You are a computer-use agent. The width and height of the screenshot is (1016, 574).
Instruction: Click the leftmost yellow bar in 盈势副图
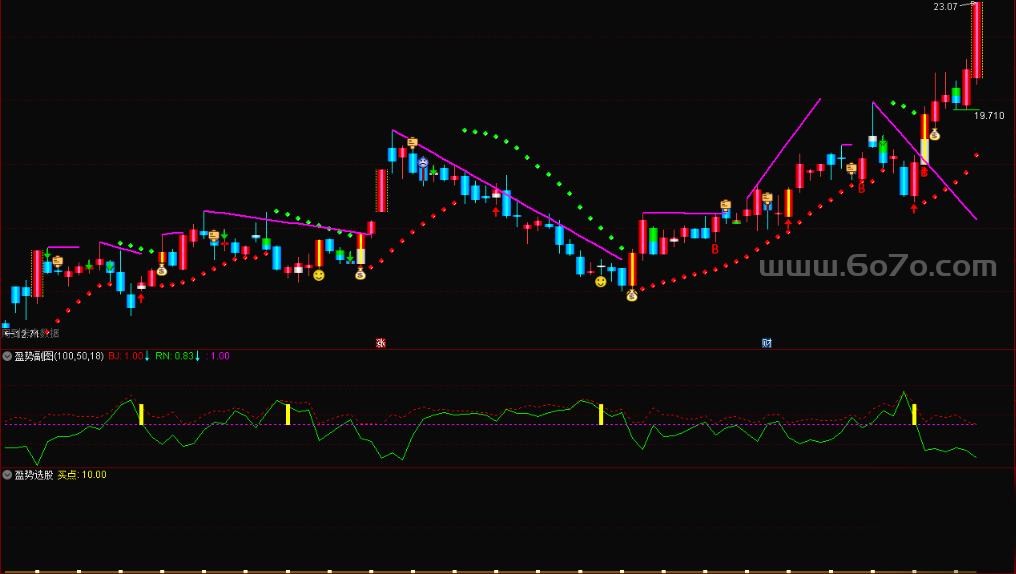tap(141, 414)
